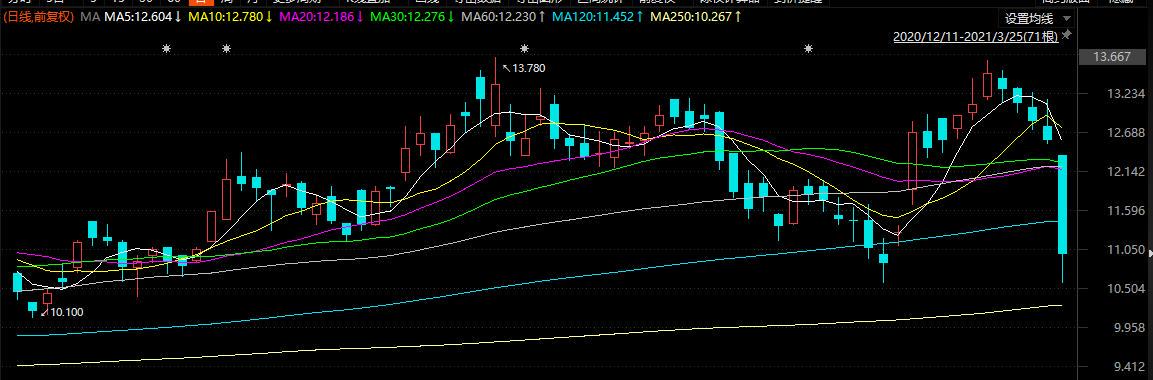Click the large cyan final candlestick

(x=1063, y=205)
